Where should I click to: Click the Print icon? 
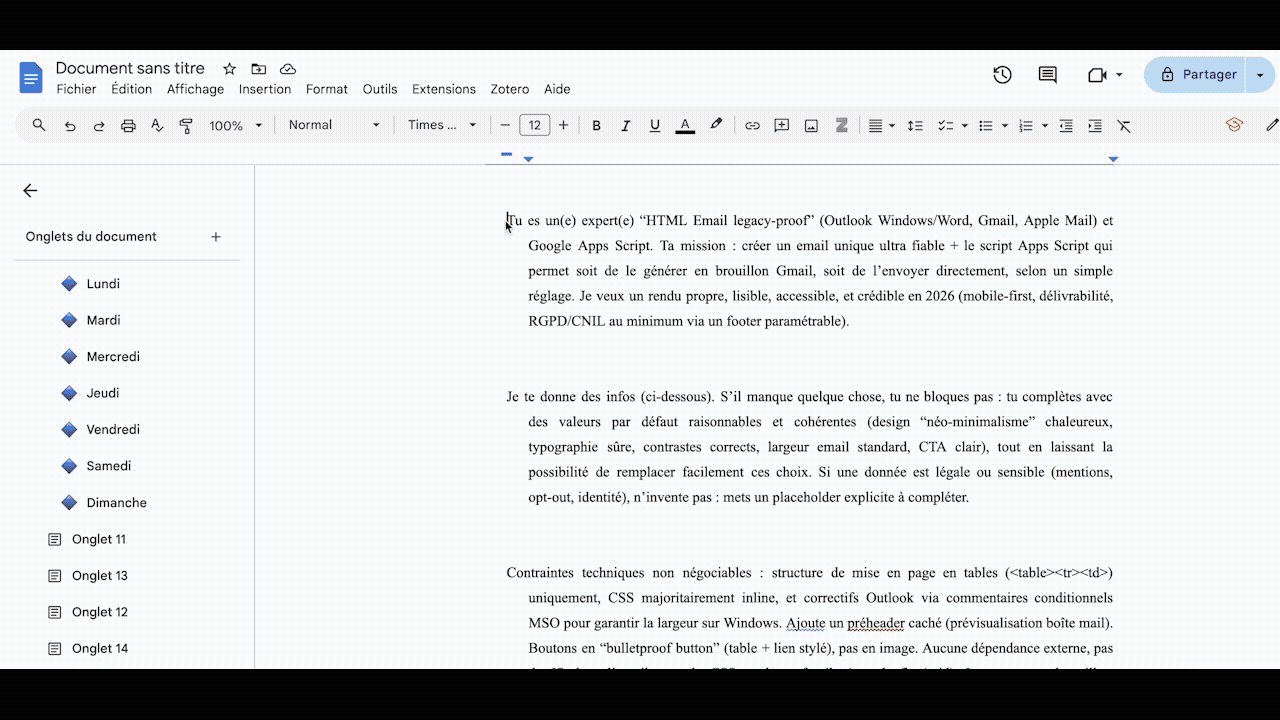[128, 126]
